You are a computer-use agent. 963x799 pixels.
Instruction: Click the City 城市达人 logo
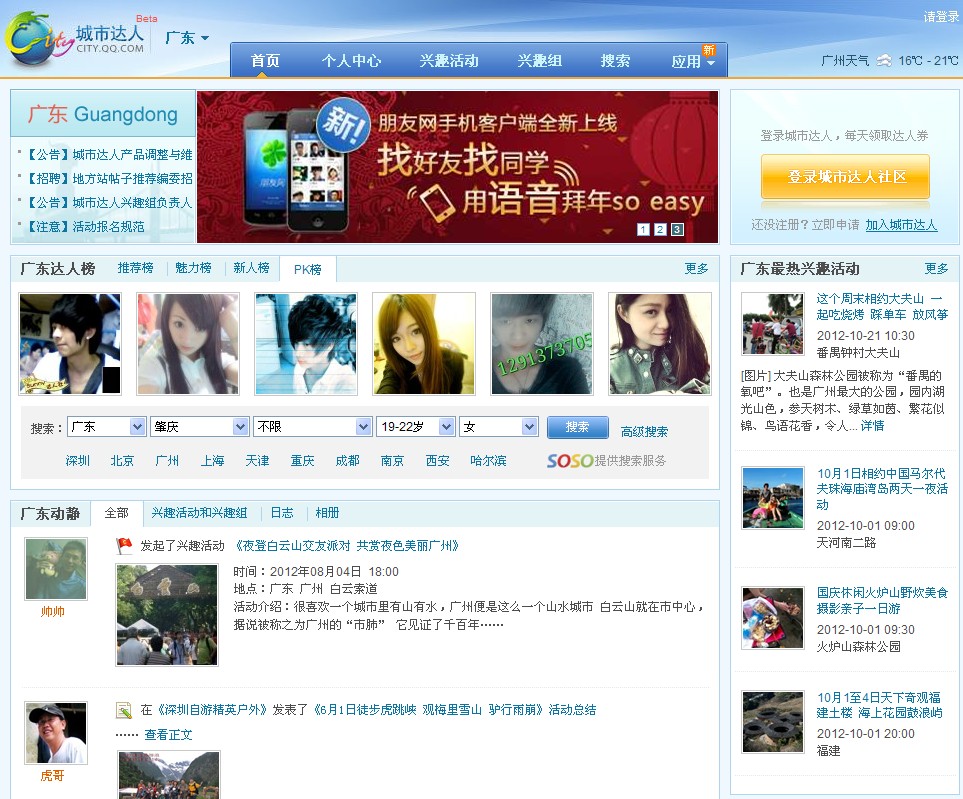click(75, 39)
